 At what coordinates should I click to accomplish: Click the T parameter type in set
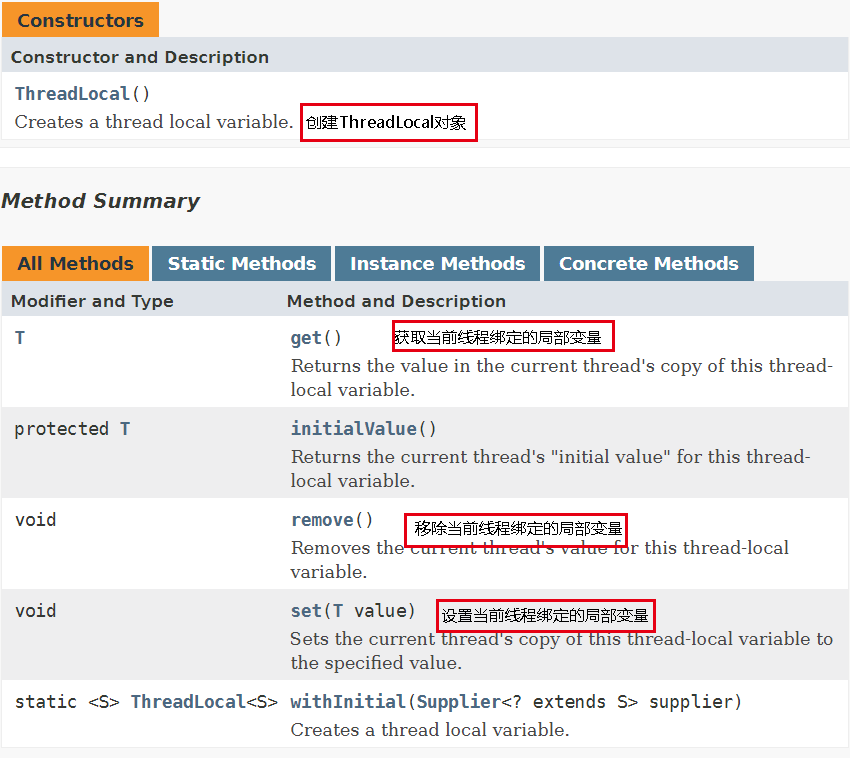click(x=337, y=611)
